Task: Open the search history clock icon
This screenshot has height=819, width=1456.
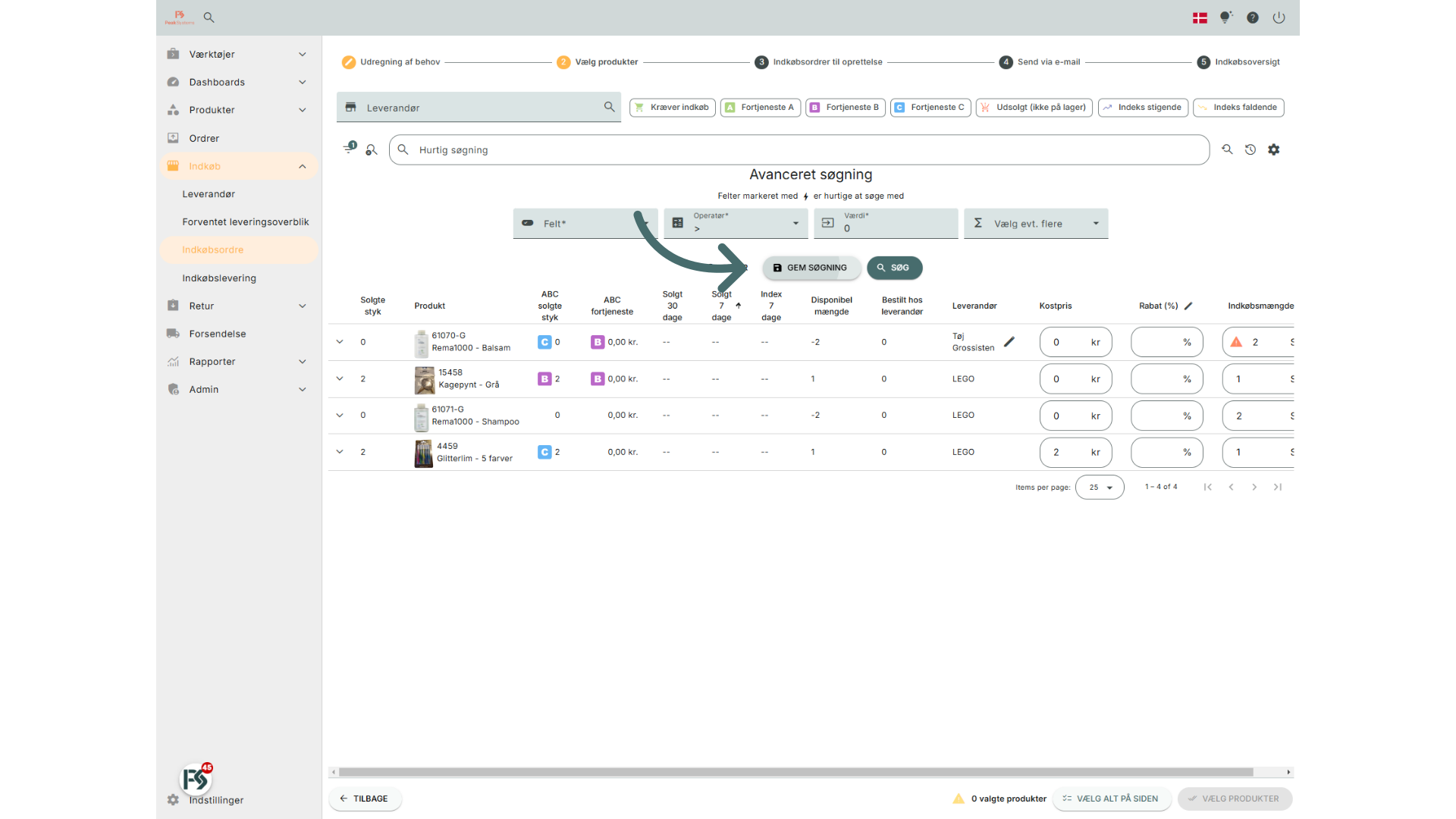Action: click(x=1250, y=149)
